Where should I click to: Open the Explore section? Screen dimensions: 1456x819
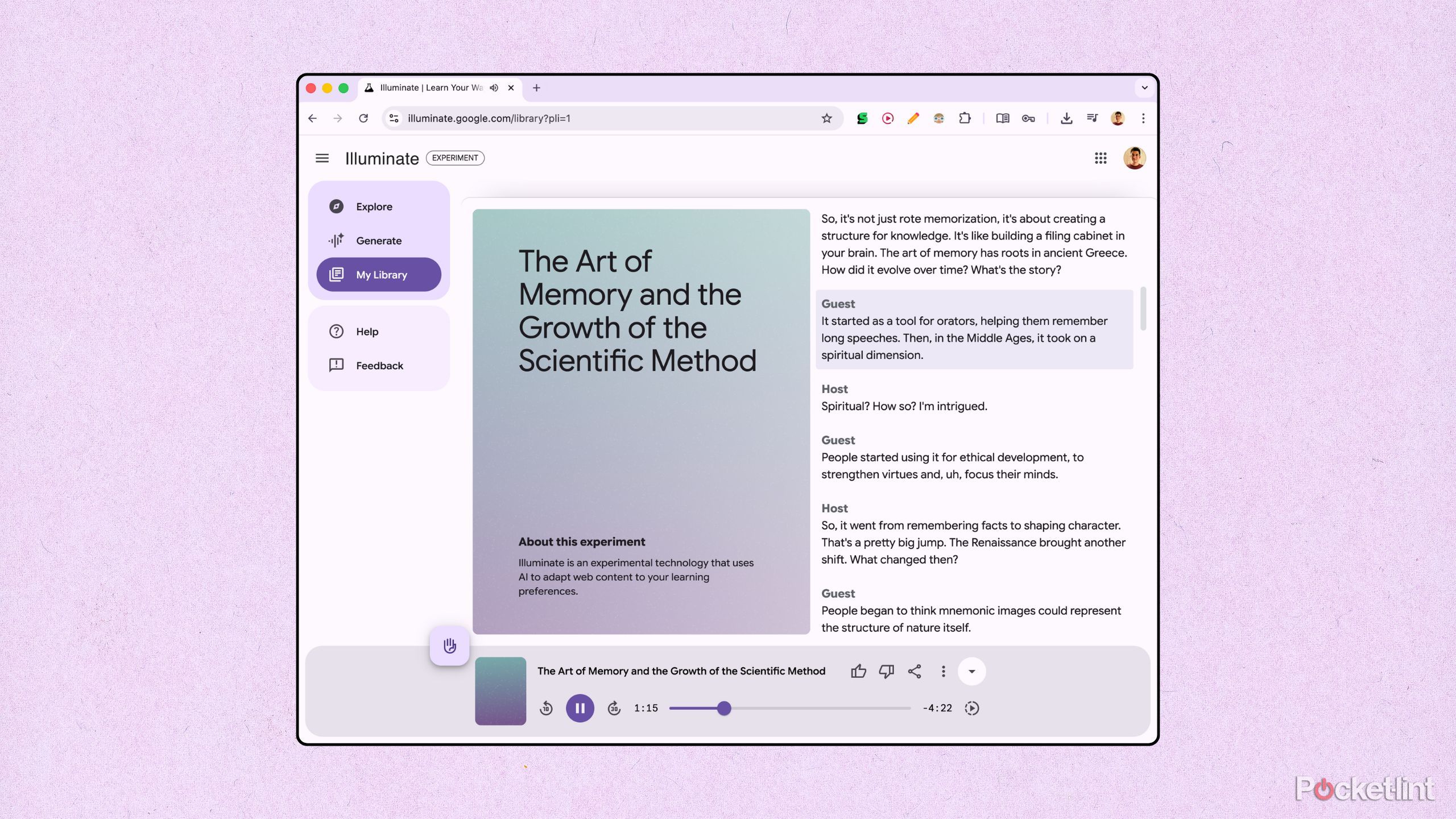(379, 206)
